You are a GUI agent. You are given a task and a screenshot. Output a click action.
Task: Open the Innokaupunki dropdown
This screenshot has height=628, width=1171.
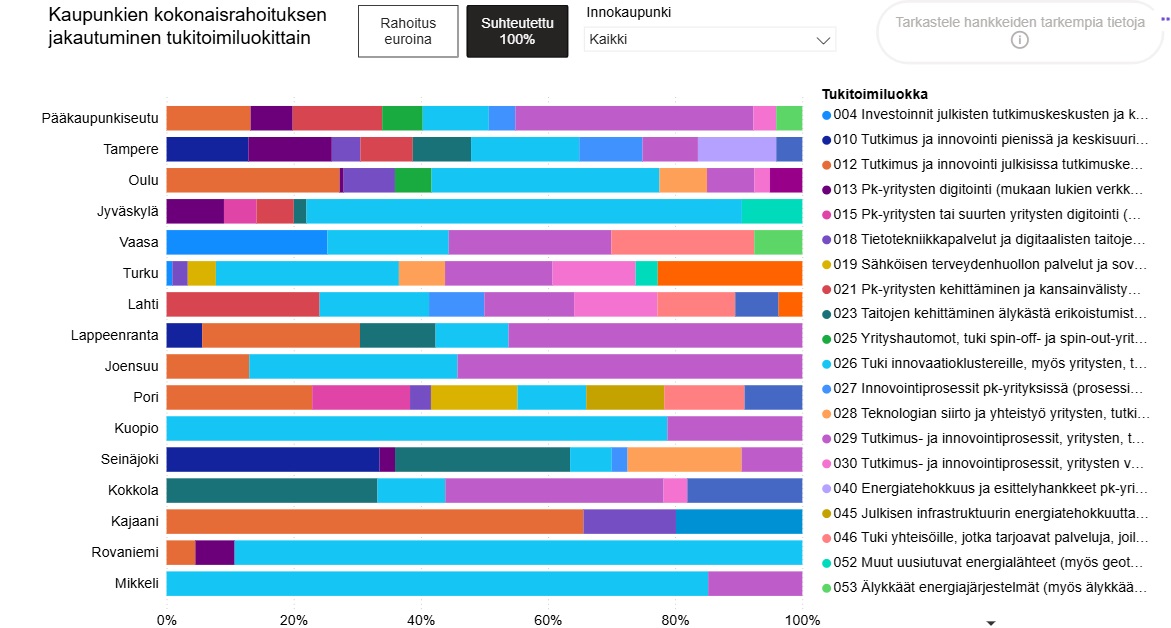(709, 40)
